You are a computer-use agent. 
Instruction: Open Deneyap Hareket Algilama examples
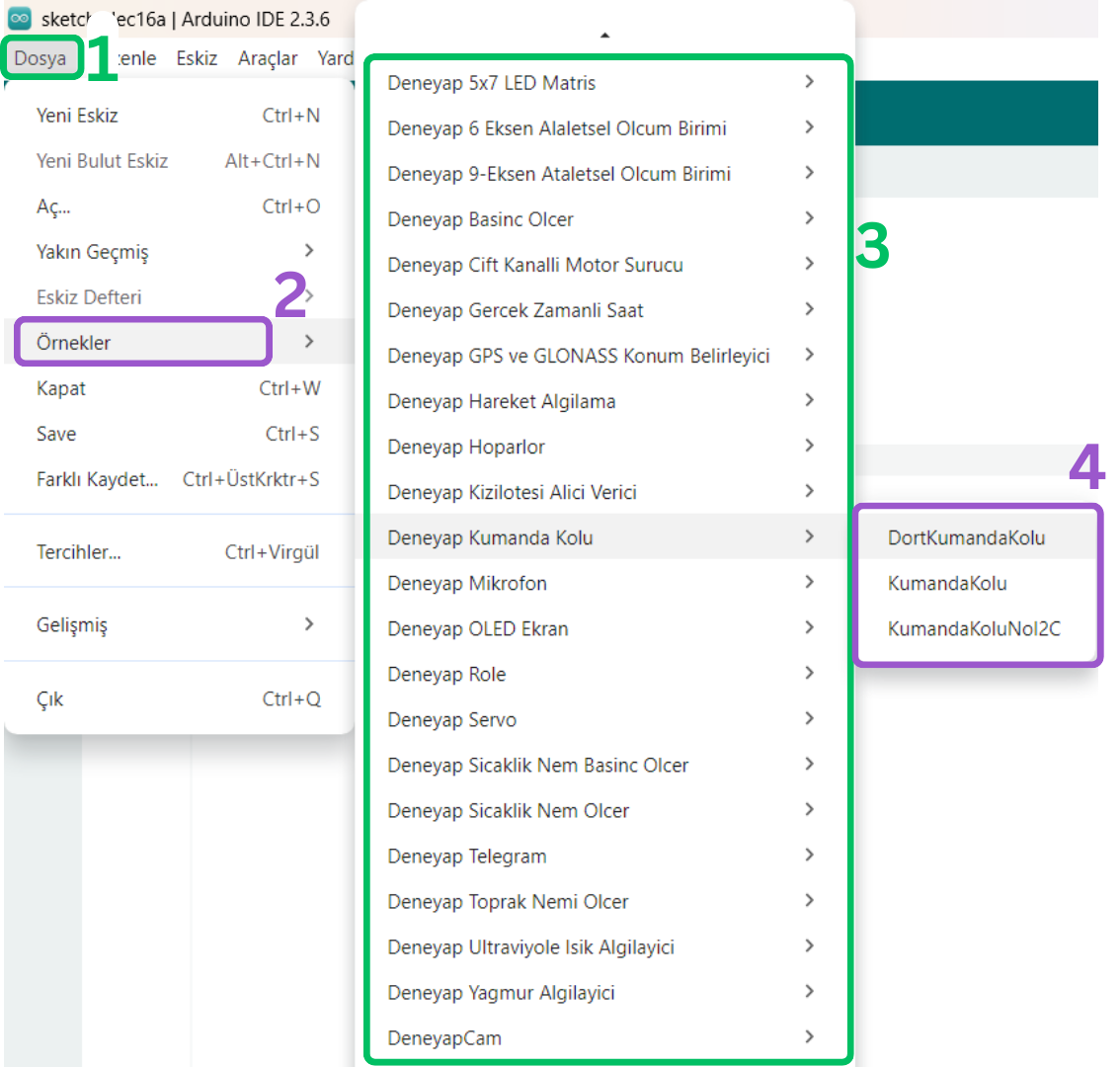coord(607,401)
